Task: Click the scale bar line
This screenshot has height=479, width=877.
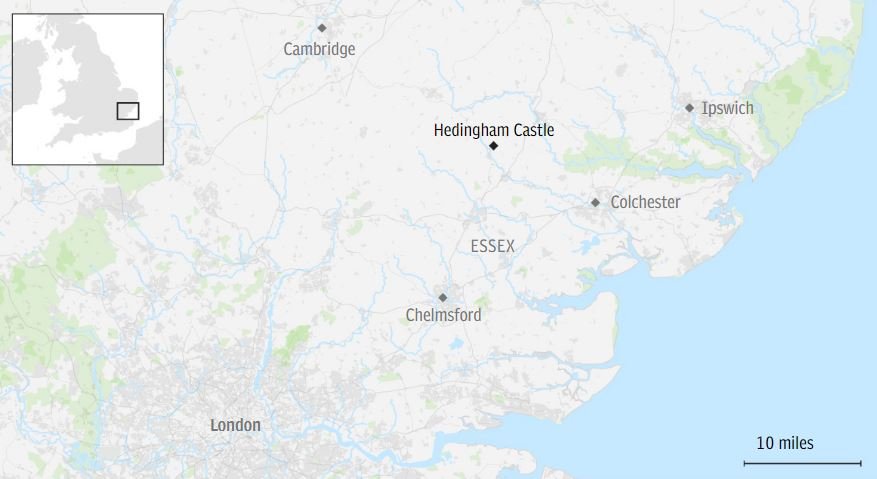Action: pos(803,463)
